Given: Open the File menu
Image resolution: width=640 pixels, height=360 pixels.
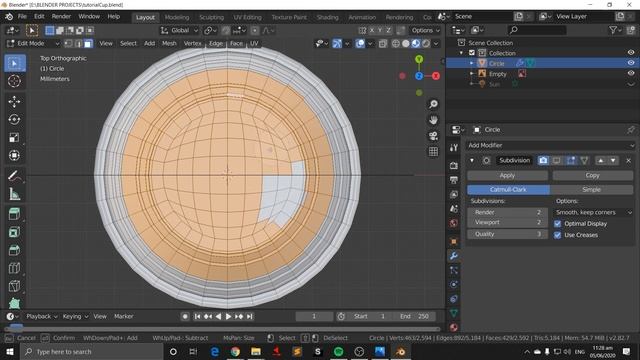Looking at the screenshot, I should [22, 16].
